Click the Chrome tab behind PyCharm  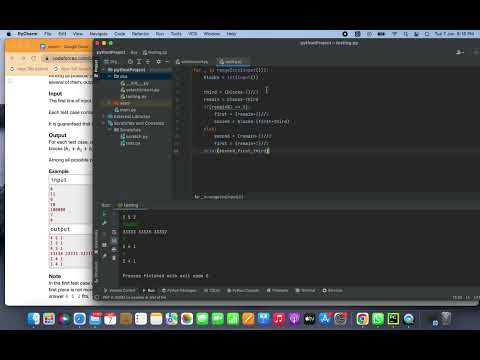(64, 47)
